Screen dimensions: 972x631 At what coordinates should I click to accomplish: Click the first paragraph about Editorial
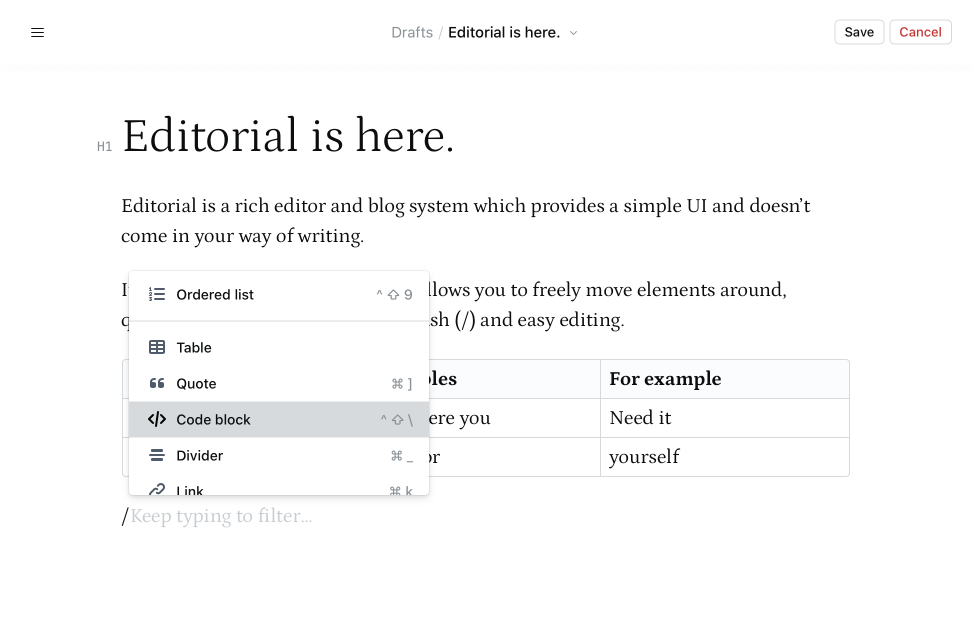click(466, 221)
